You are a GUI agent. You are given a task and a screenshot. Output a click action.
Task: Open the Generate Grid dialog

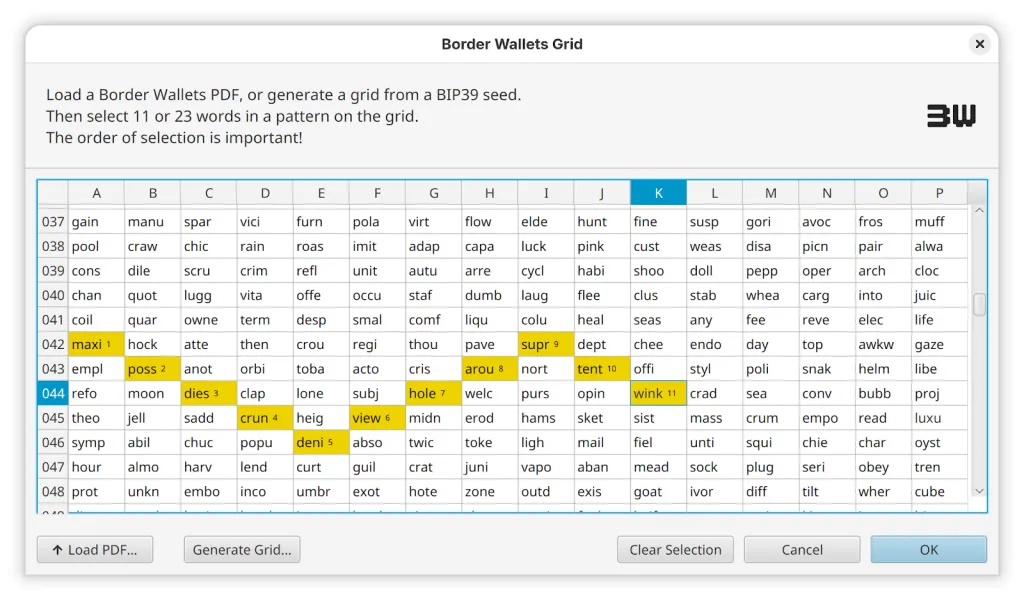coord(242,549)
